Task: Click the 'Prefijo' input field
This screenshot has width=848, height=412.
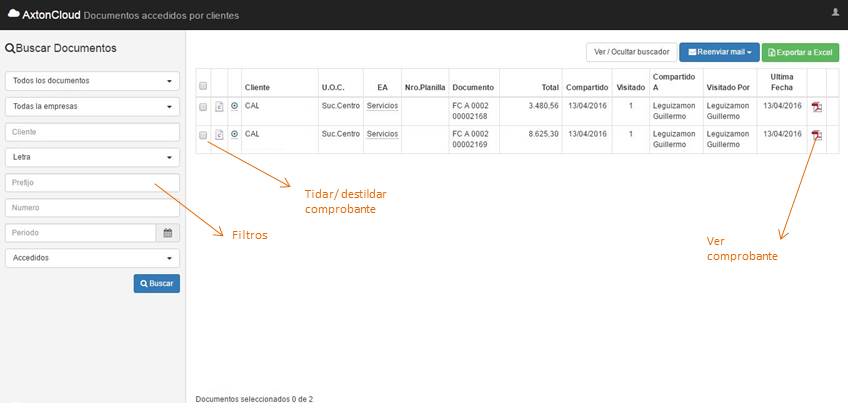Action: 92,183
